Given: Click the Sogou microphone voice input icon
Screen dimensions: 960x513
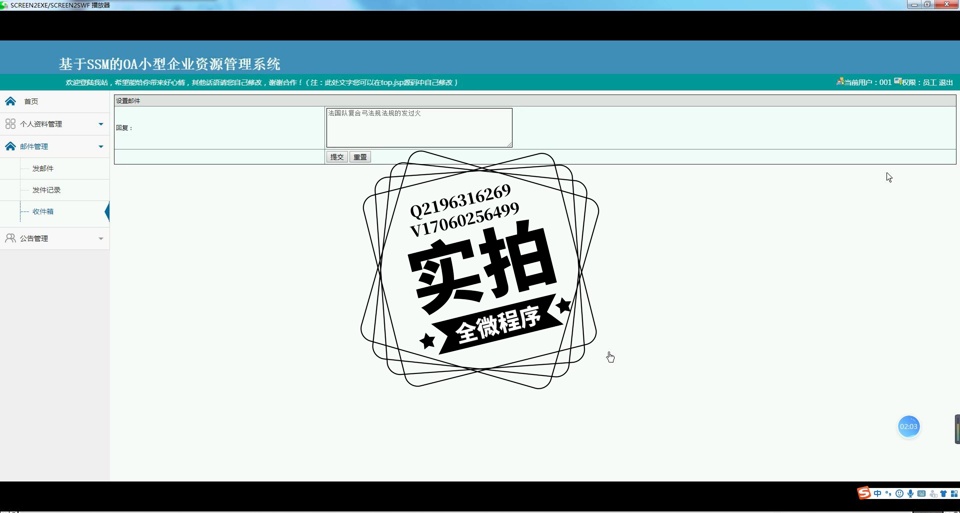Looking at the screenshot, I should (910, 493).
